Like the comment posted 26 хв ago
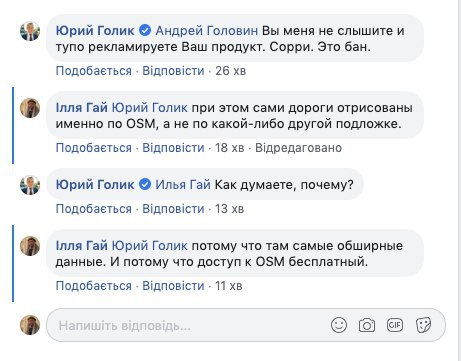Viewport: 461px width, 361px height. coord(94,71)
